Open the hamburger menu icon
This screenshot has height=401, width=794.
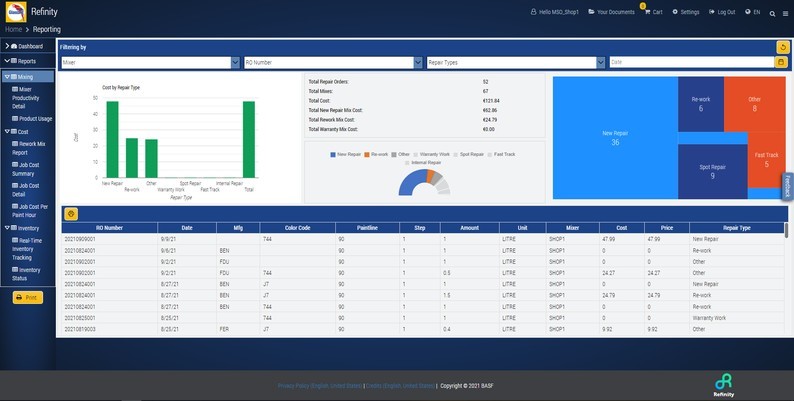pyautogui.click(x=785, y=14)
